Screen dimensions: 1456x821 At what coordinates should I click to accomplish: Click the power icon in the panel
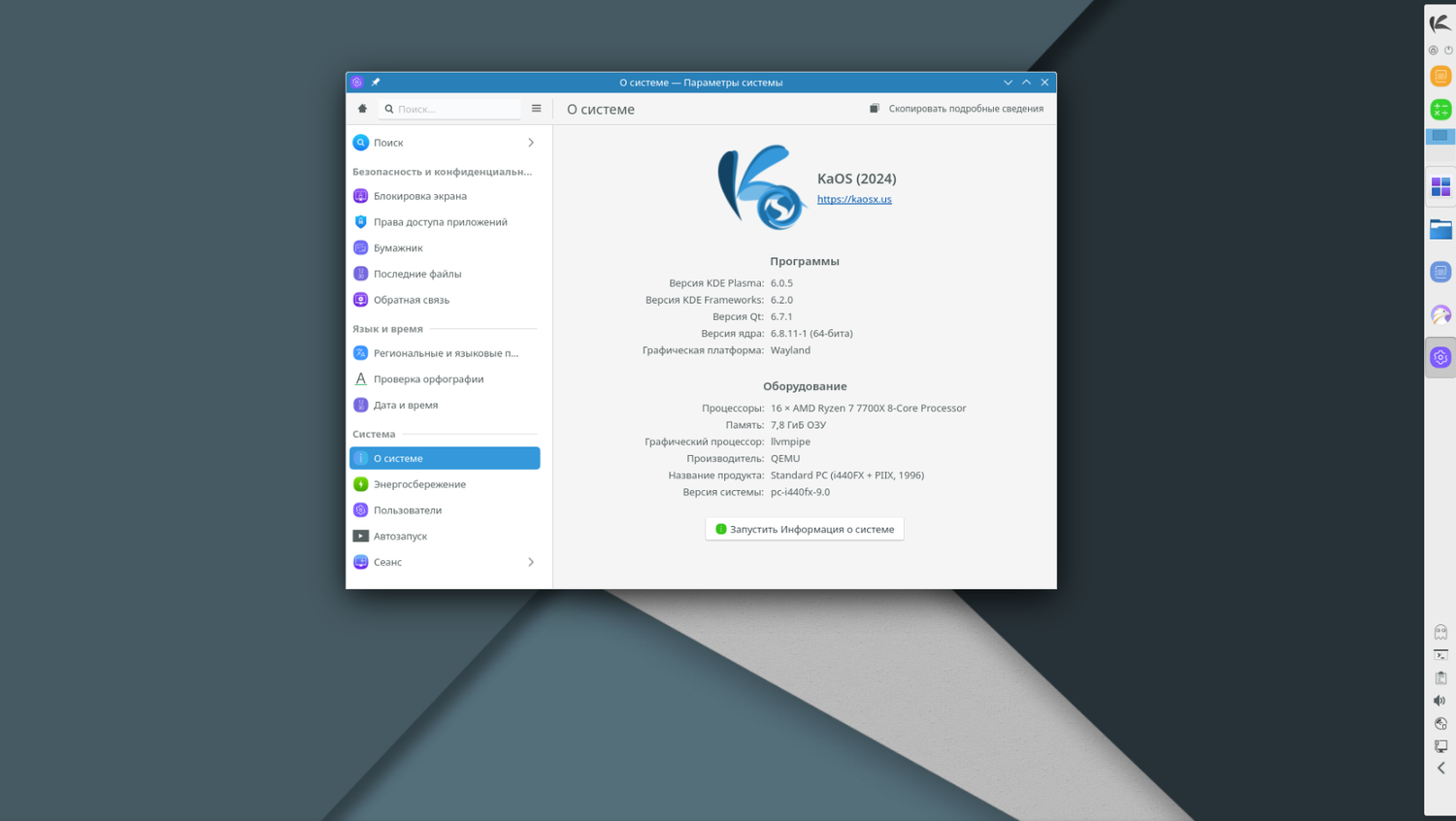pyautogui.click(x=1448, y=50)
